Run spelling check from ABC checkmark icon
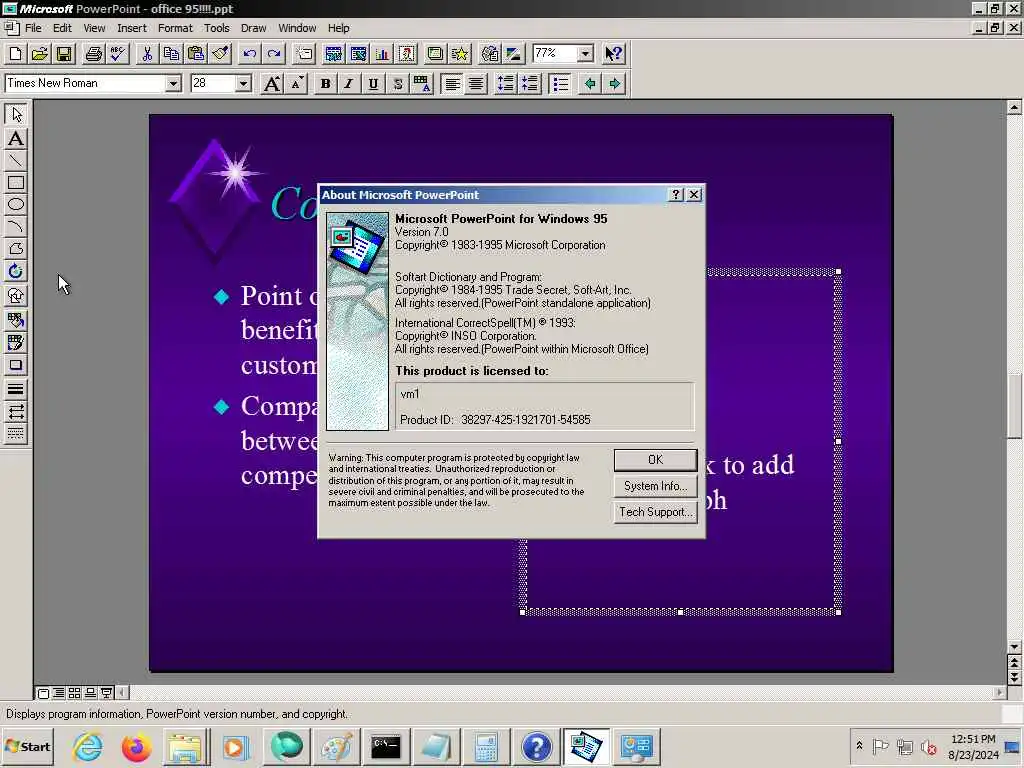This screenshot has height=768, width=1024. [118, 54]
